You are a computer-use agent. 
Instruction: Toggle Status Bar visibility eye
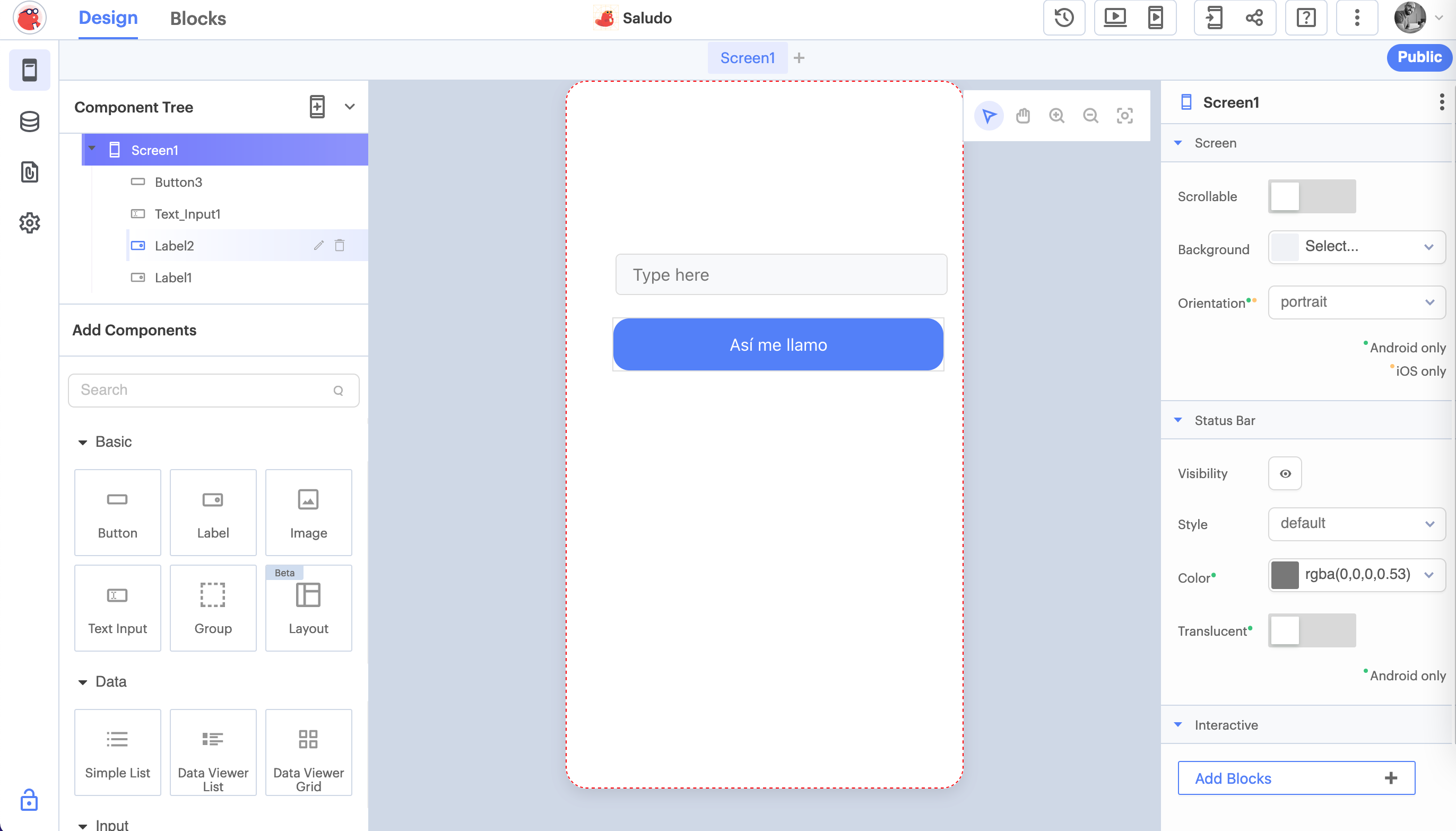point(1285,473)
